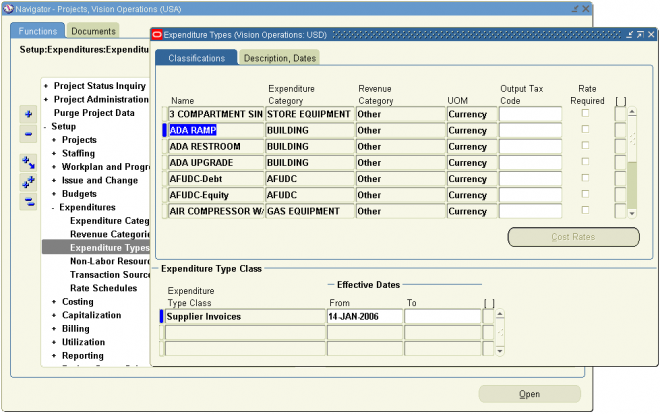Click the Oracle icon in Expenditure Types title bar
The width and height of the screenshot is (660, 414).
point(157,34)
